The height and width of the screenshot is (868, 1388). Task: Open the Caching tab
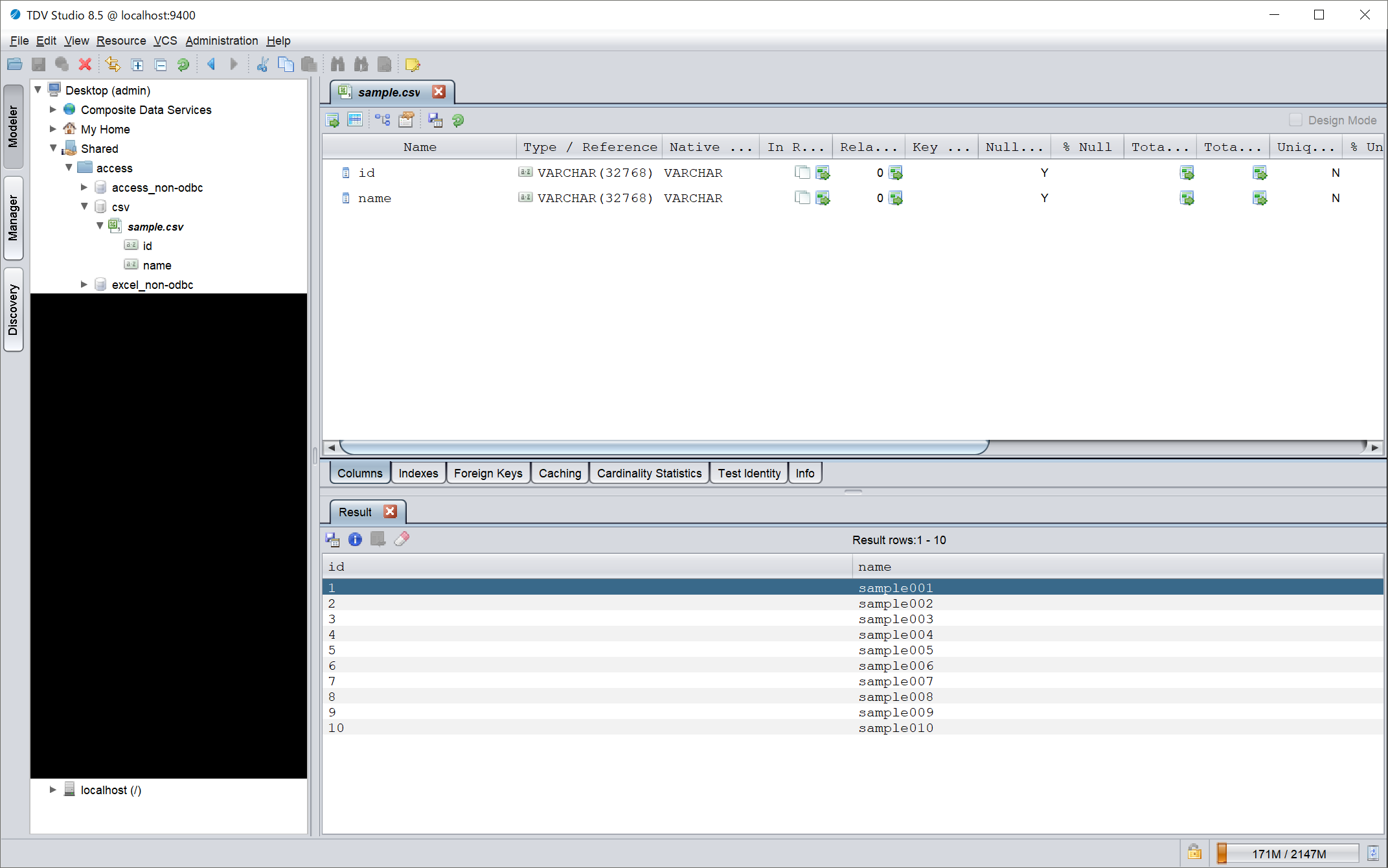[560, 473]
